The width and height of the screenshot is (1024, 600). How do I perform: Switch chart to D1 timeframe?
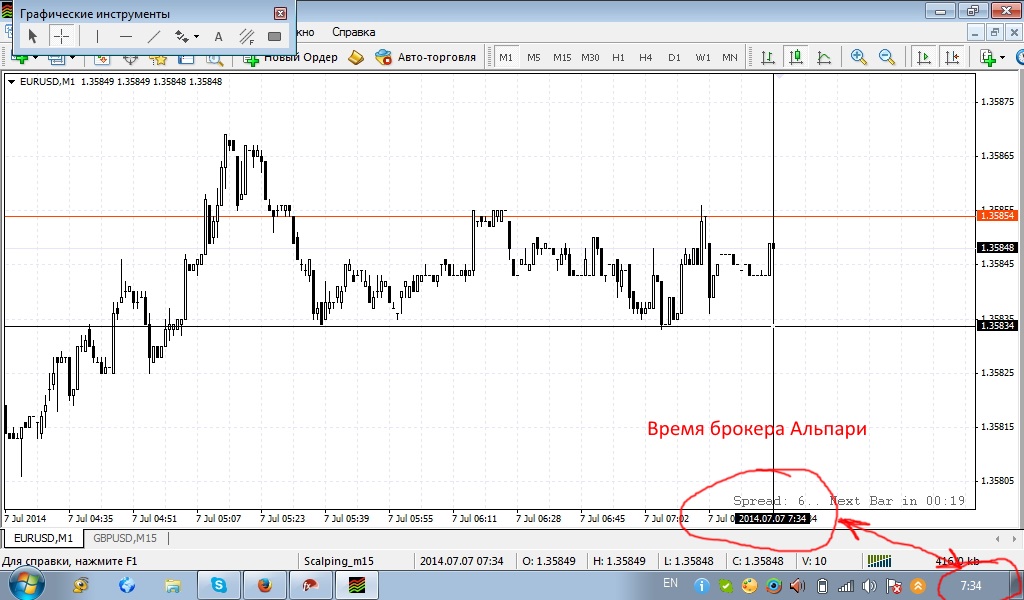click(x=674, y=57)
